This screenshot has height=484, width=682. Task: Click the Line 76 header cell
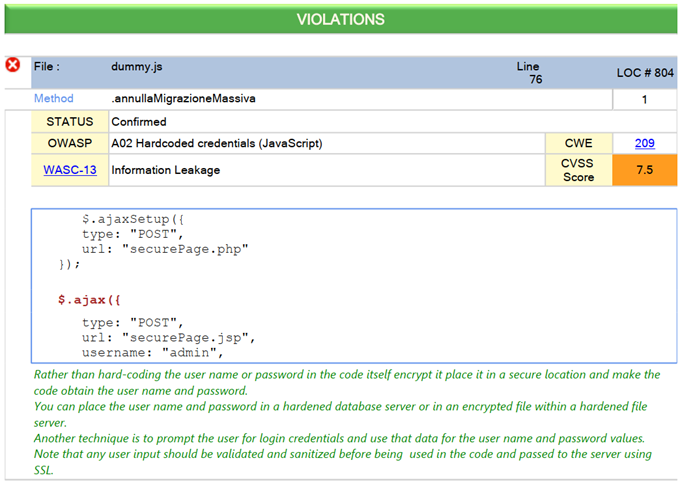point(529,73)
